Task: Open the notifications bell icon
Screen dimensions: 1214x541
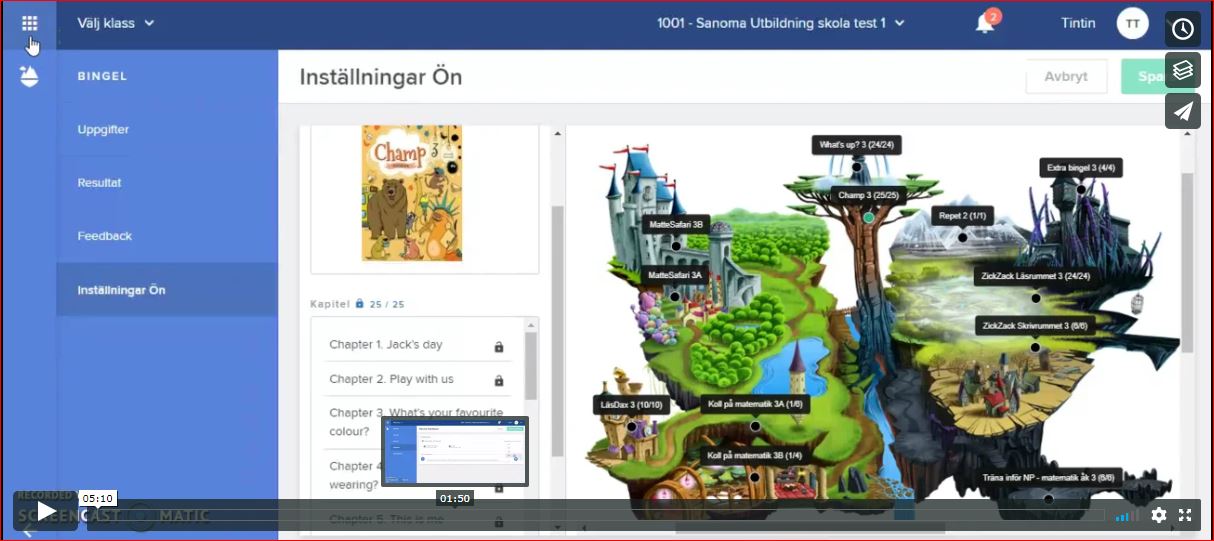Action: pyautogui.click(x=985, y=23)
